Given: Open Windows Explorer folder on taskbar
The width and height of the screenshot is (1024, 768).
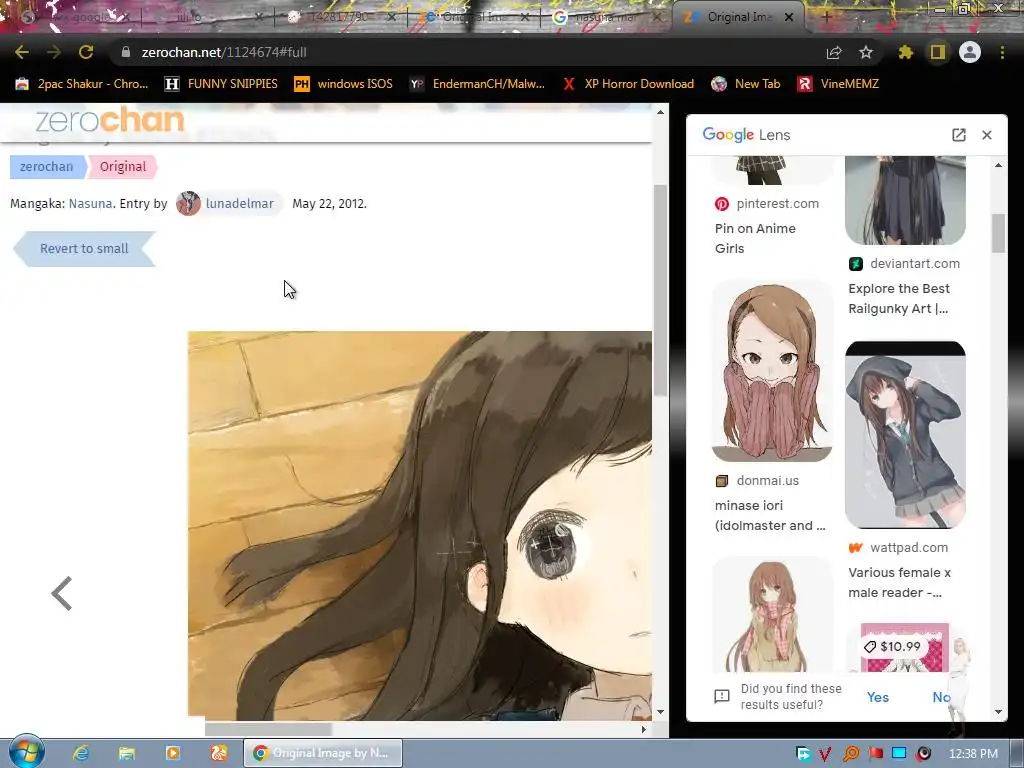Looking at the screenshot, I should coord(127,753).
